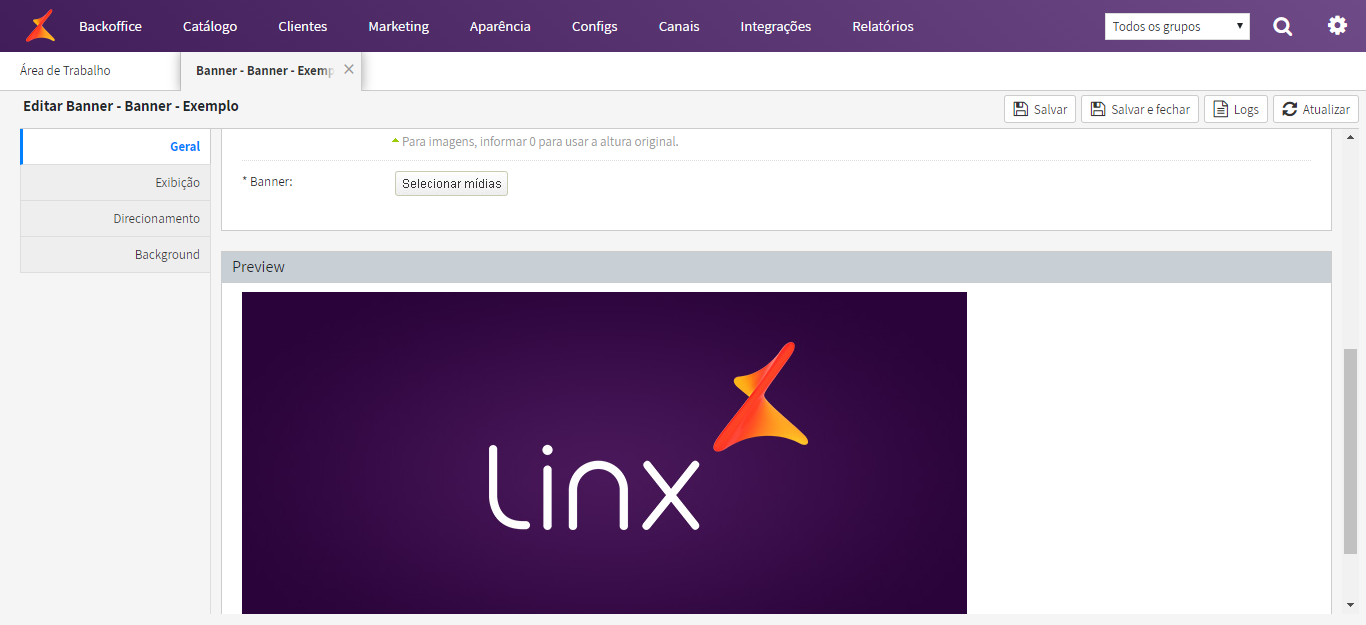1366x625 pixels.
Task: Switch to Área de Trabalho tab
Action: pyautogui.click(x=65, y=71)
